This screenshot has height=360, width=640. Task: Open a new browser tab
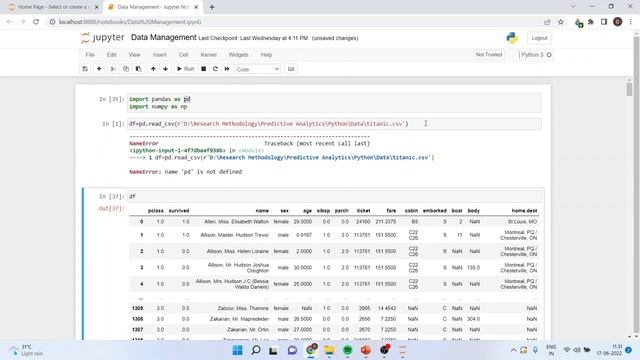pos(212,7)
